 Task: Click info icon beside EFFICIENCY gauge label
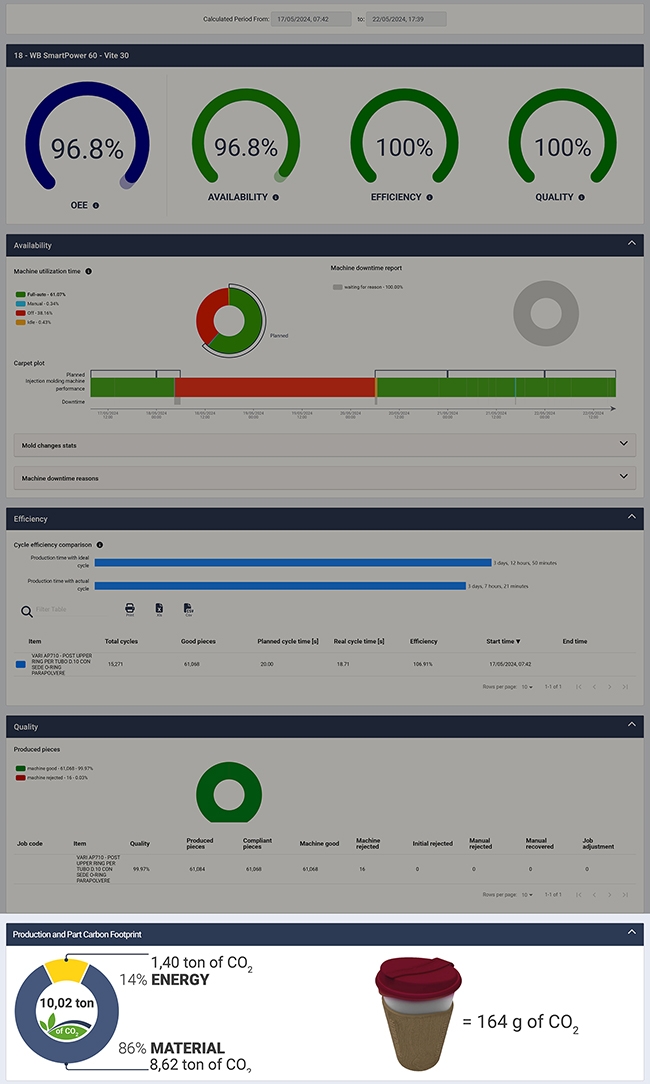pyautogui.click(x=429, y=198)
